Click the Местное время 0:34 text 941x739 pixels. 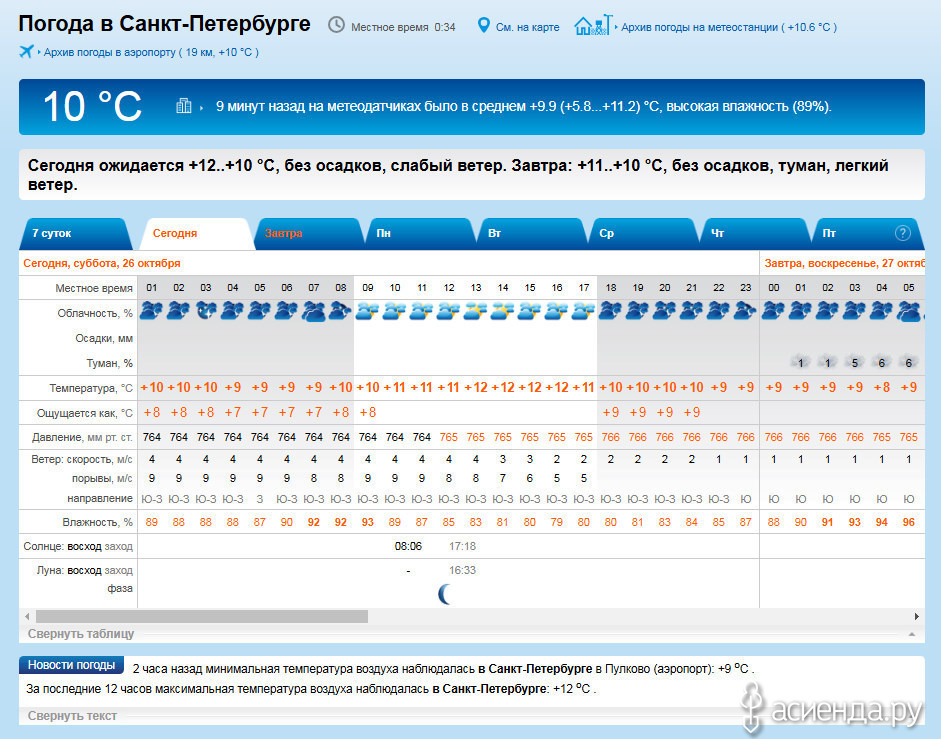tap(403, 27)
